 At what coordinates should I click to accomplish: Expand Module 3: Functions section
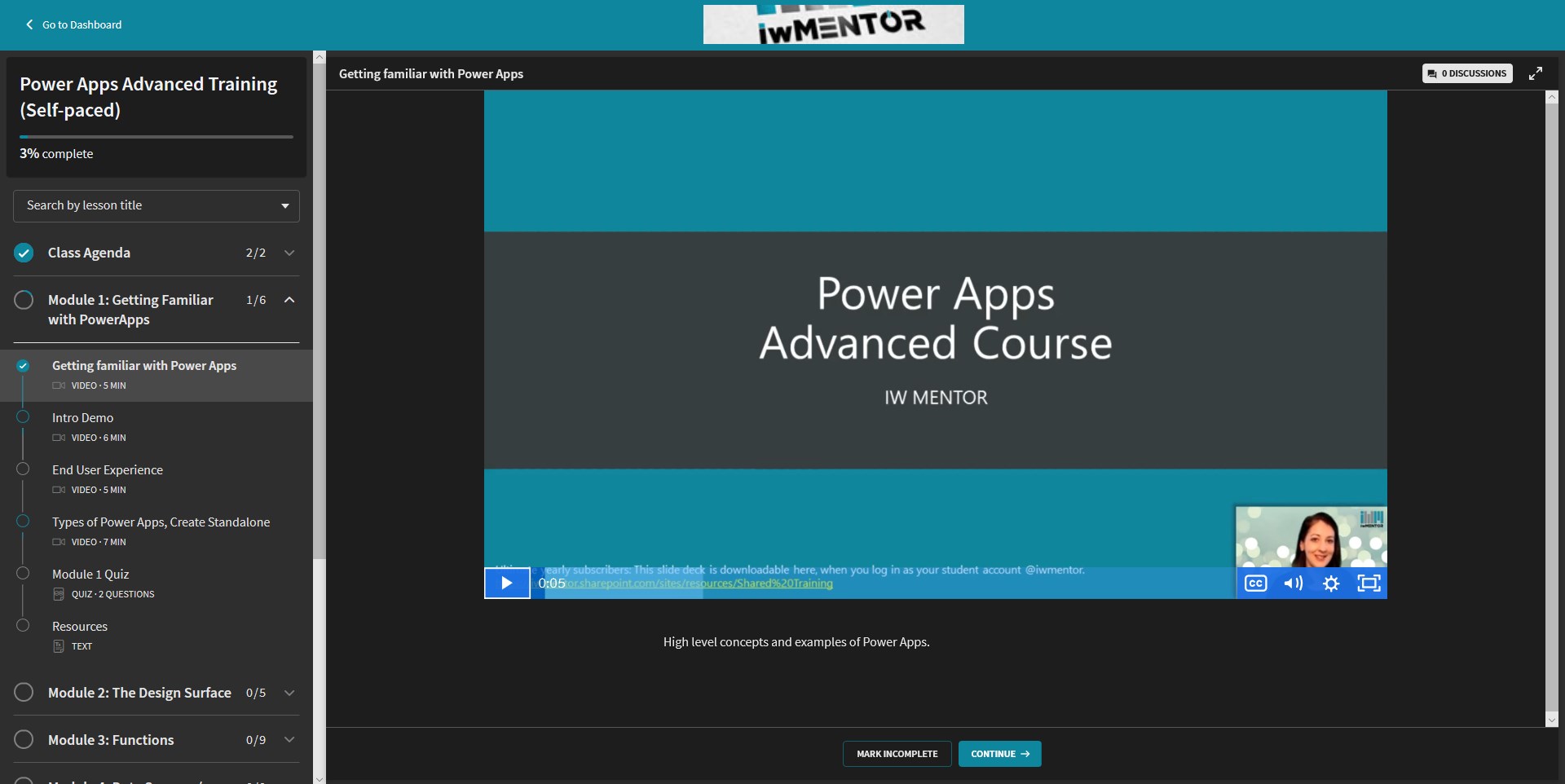(x=289, y=740)
